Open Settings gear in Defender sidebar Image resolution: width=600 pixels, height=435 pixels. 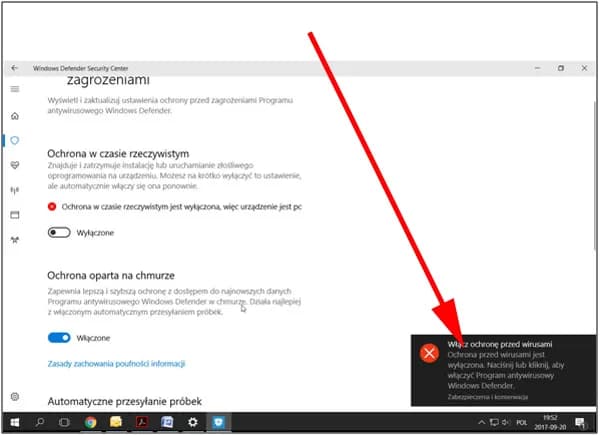tap(14, 397)
